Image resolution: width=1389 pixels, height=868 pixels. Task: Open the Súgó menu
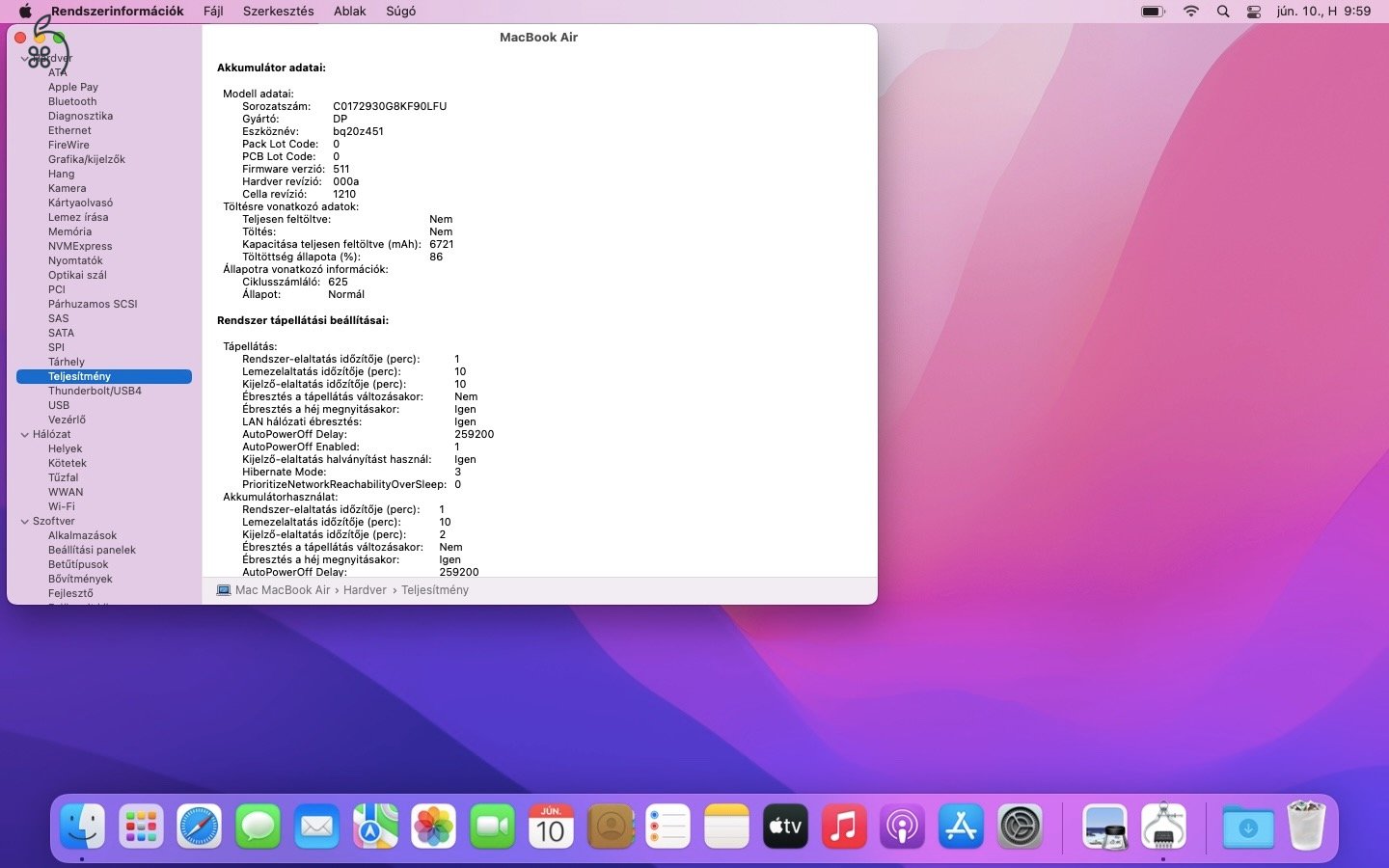click(x=401, y=12)
